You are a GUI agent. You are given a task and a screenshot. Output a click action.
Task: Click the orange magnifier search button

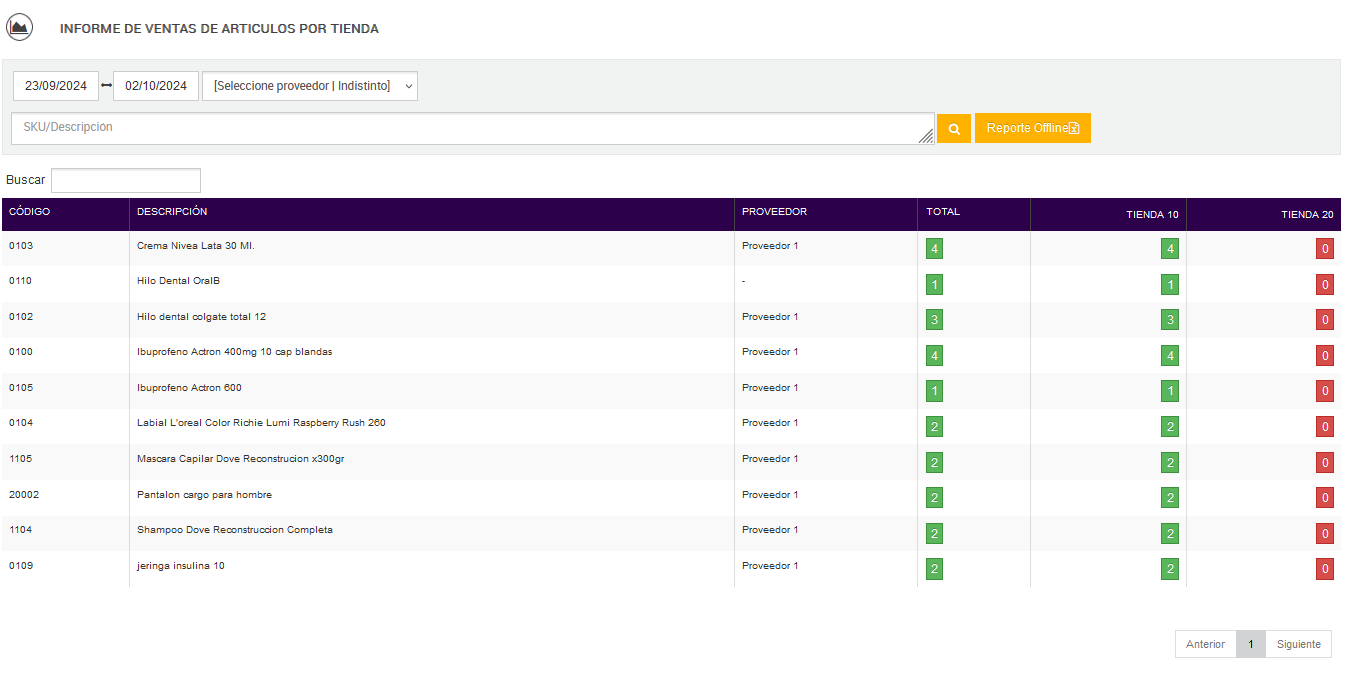pyautogui.click(x=954, y=128)
